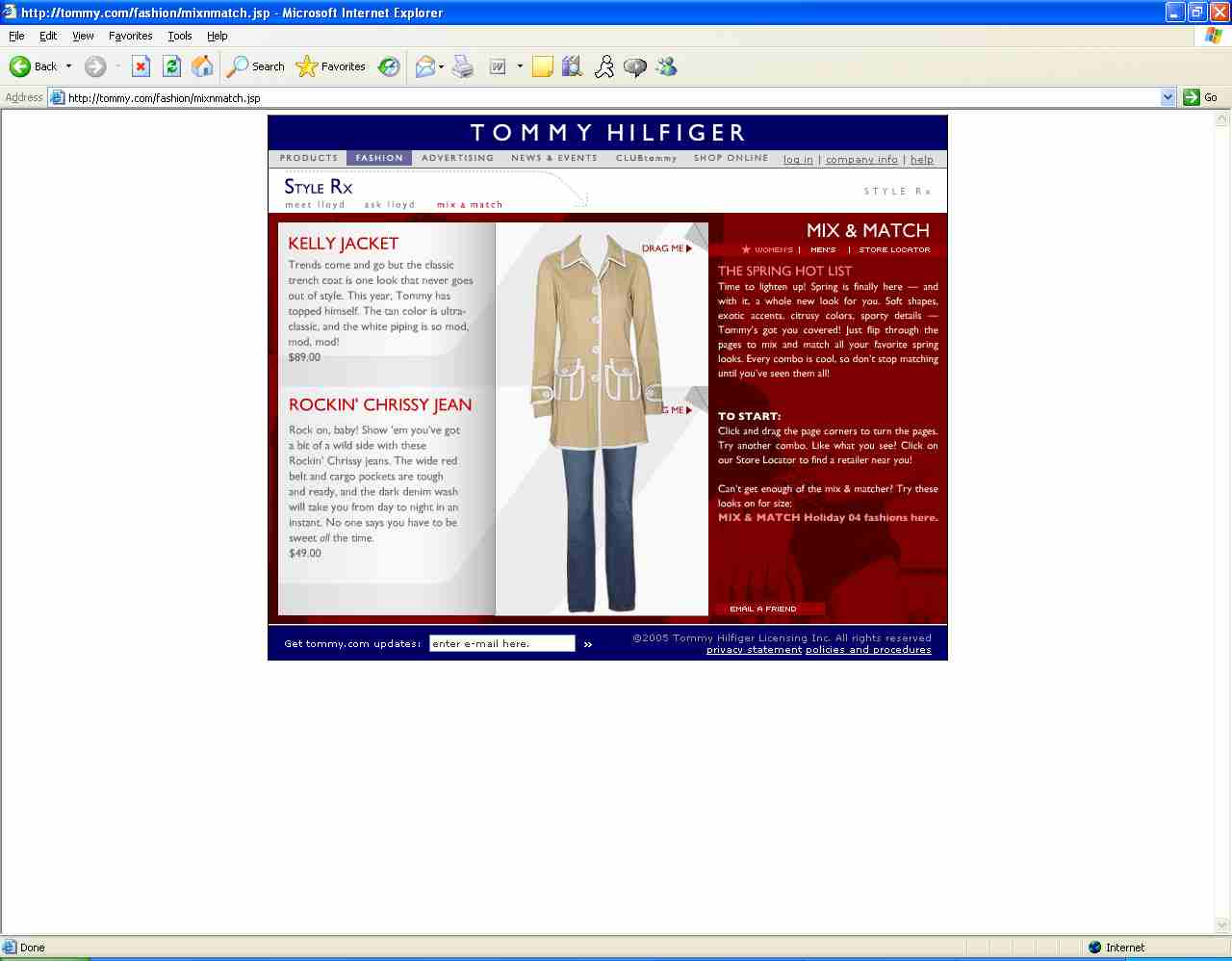1232x961 pixels.
Task: Click the e-mail updates input field
Action: (x=501, y=644)
